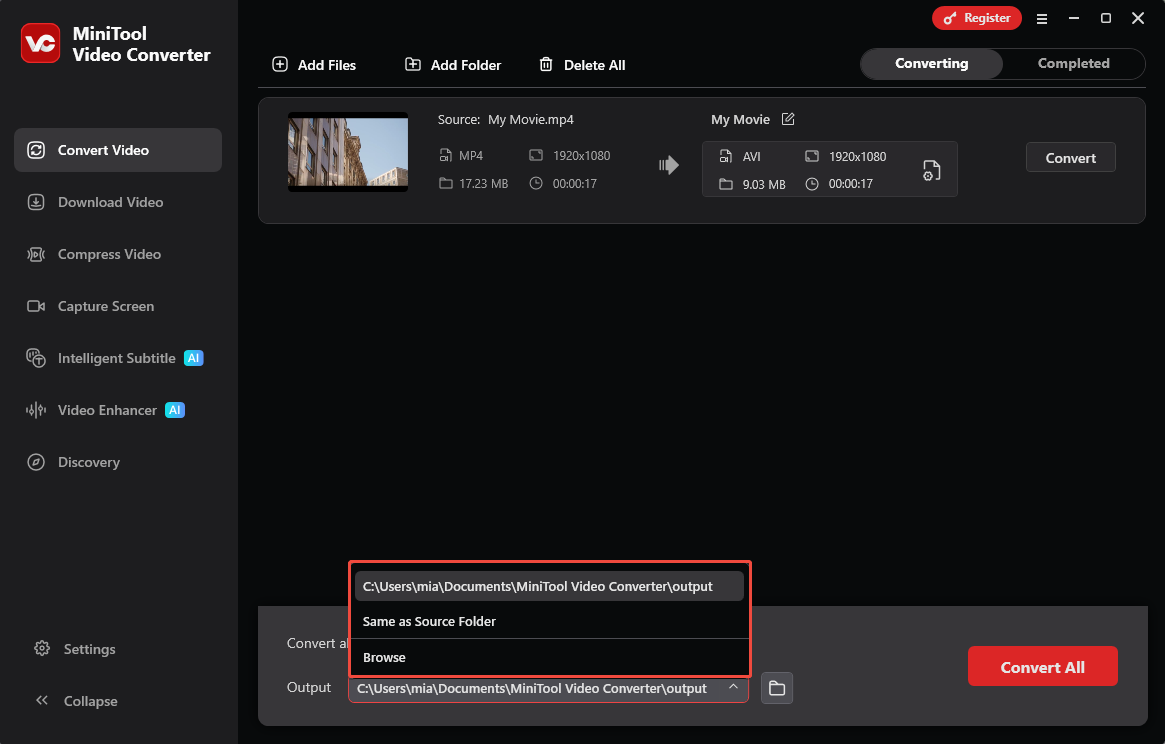This screenshot has height=744, width=1165.
Task: Open the Intelligent Subtitle section
Action: (x=117, y=358)
